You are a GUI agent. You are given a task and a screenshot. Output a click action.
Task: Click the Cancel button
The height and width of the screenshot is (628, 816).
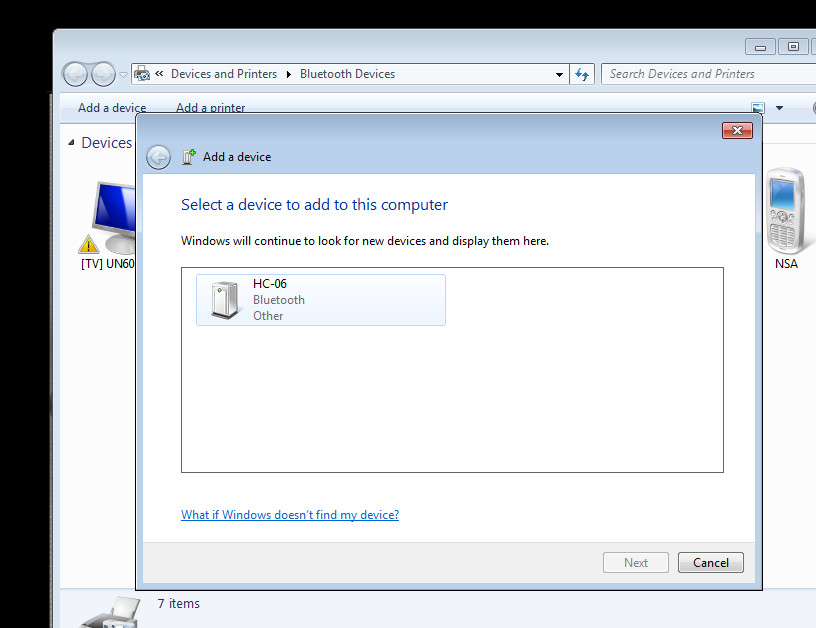click(710, 562)
